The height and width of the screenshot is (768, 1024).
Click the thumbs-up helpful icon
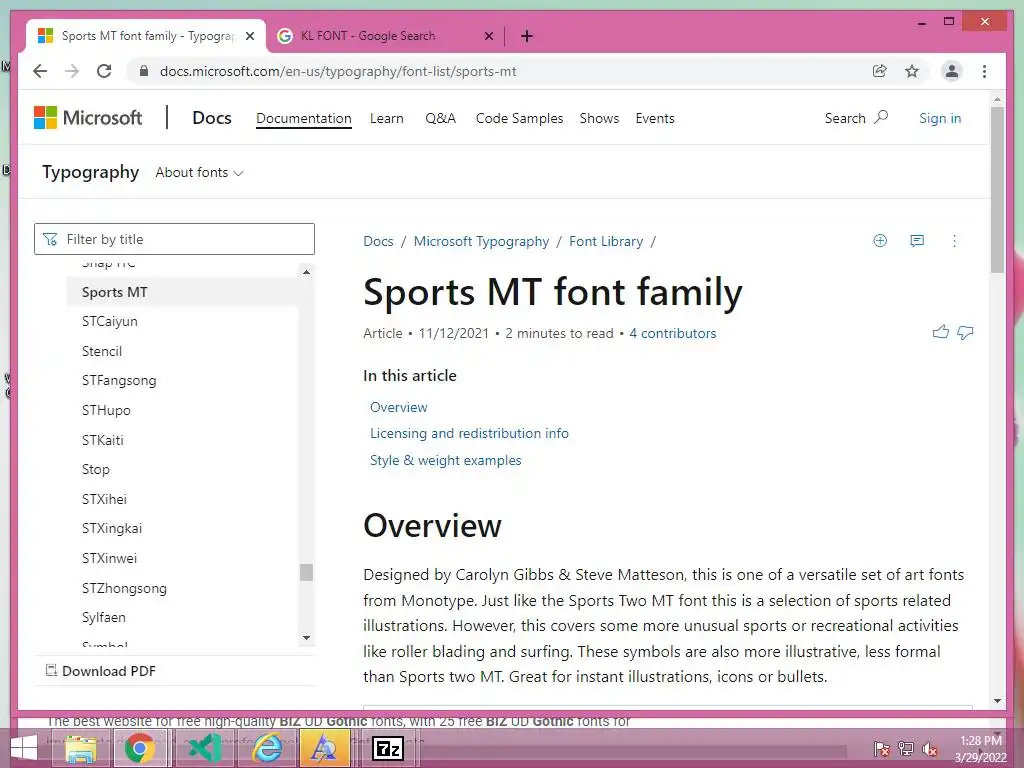(940, 332)
